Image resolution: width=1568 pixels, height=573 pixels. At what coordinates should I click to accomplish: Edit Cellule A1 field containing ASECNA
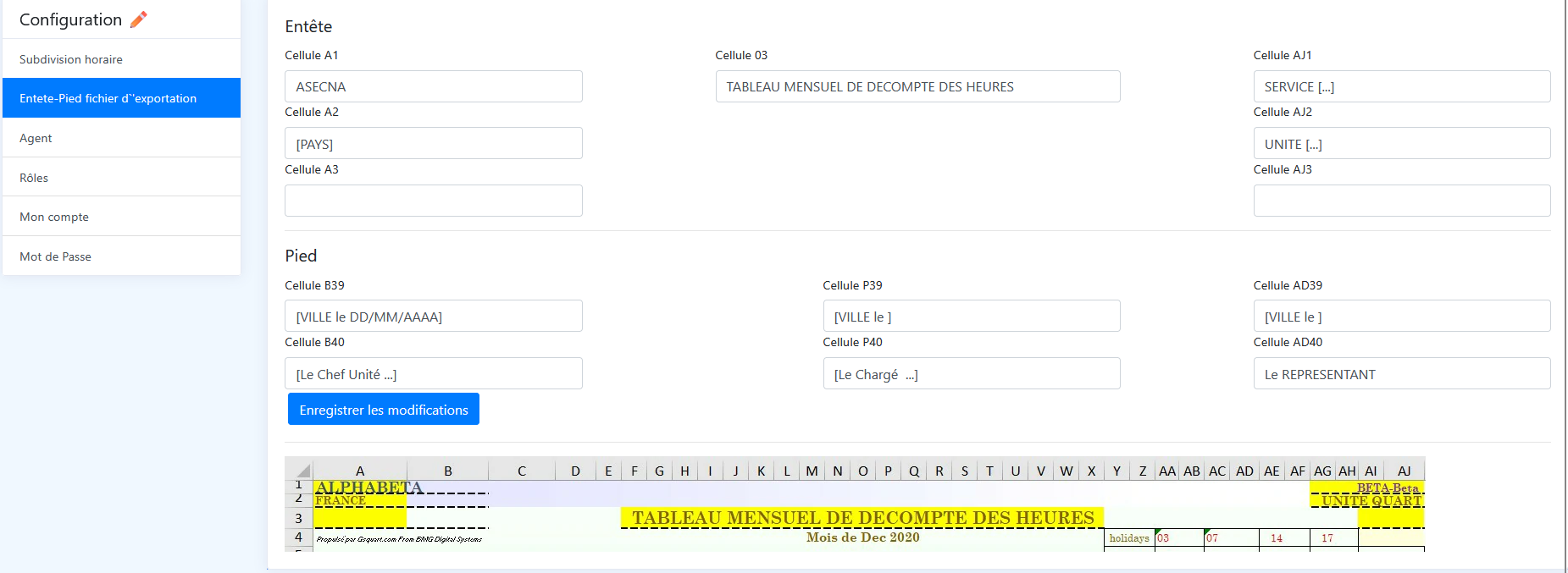tap(434, 86)
